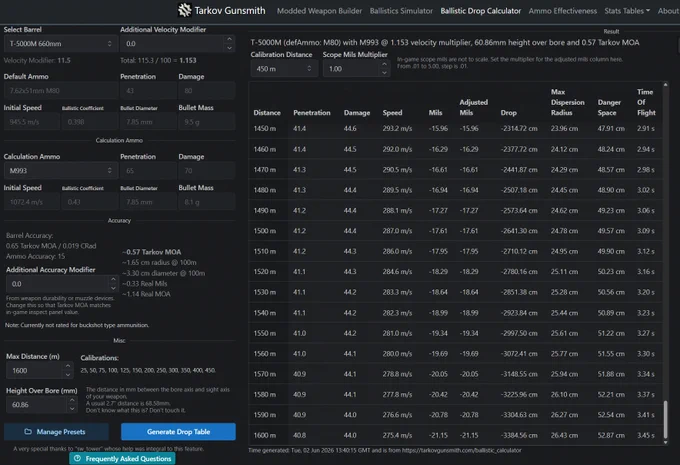
Task: Decrease the Additional Velocity Modifier value
Action: [229, 48]
